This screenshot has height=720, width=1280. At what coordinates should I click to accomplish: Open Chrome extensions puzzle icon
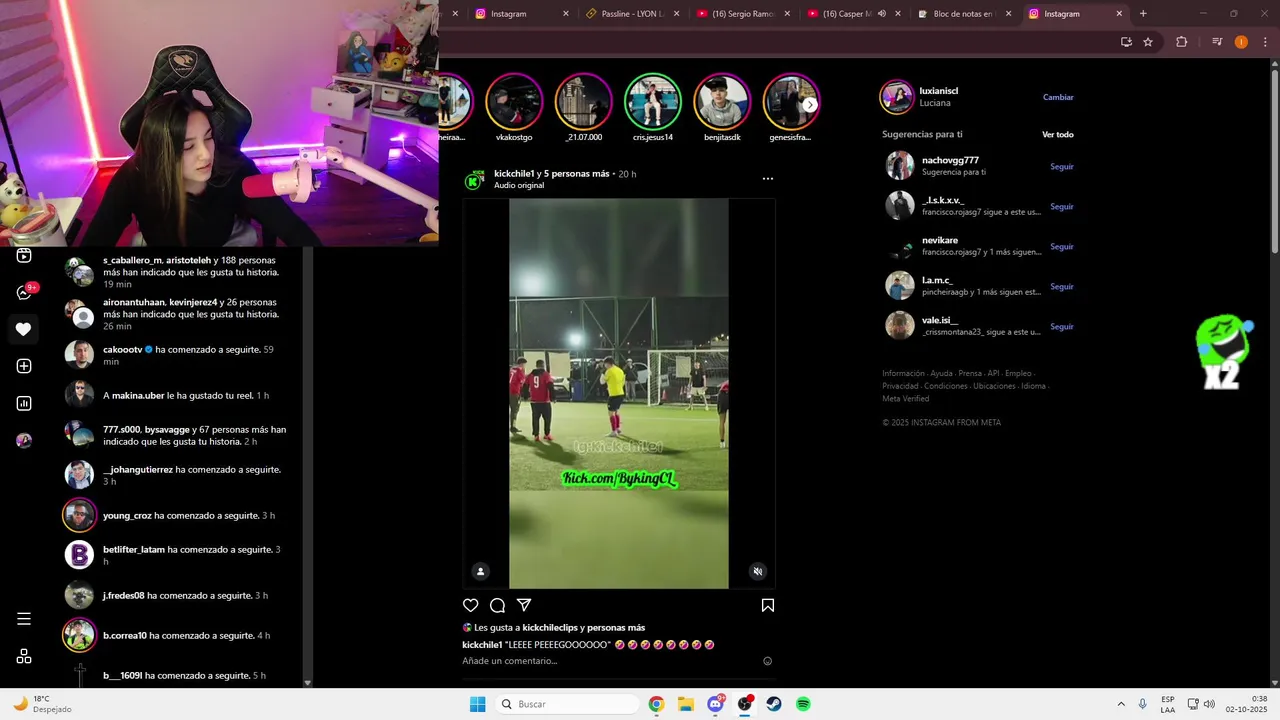[1182, 42]
